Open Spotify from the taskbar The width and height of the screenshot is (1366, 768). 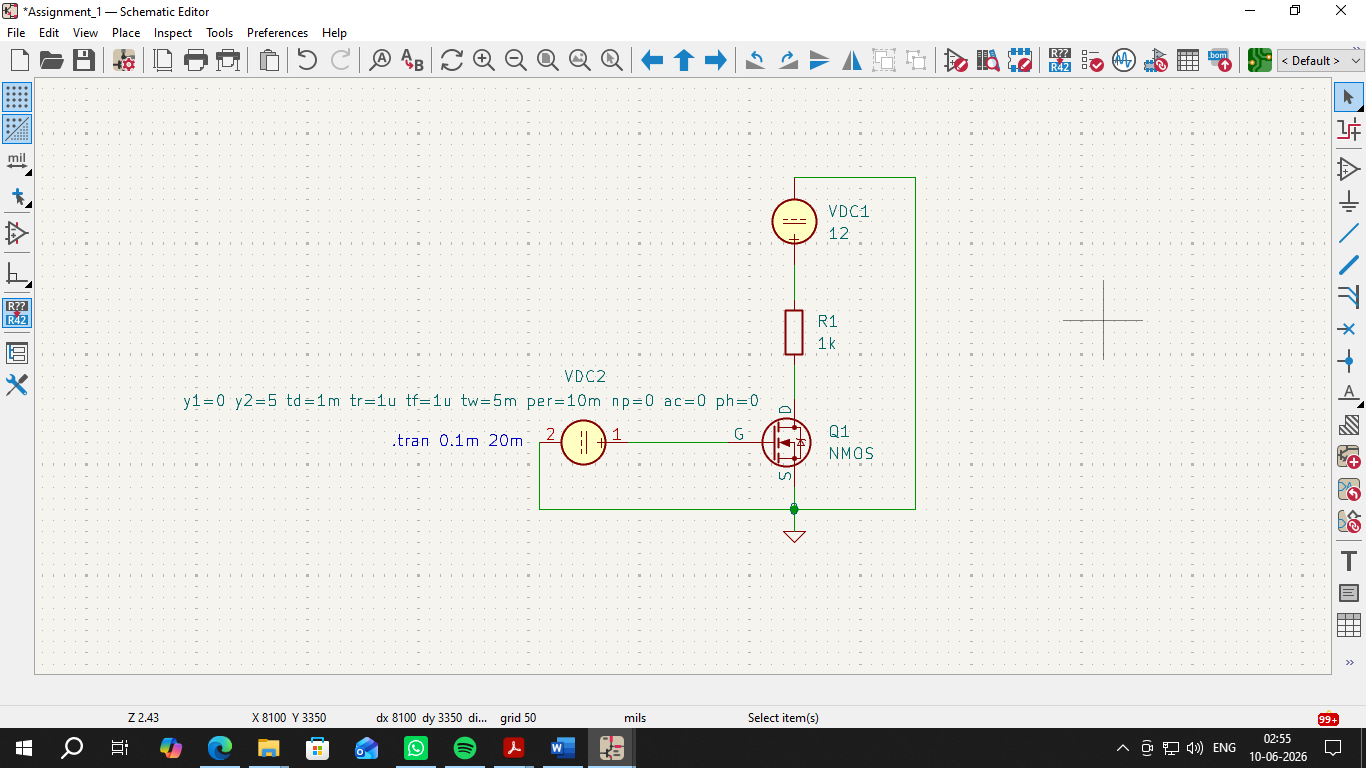(464, 748)
